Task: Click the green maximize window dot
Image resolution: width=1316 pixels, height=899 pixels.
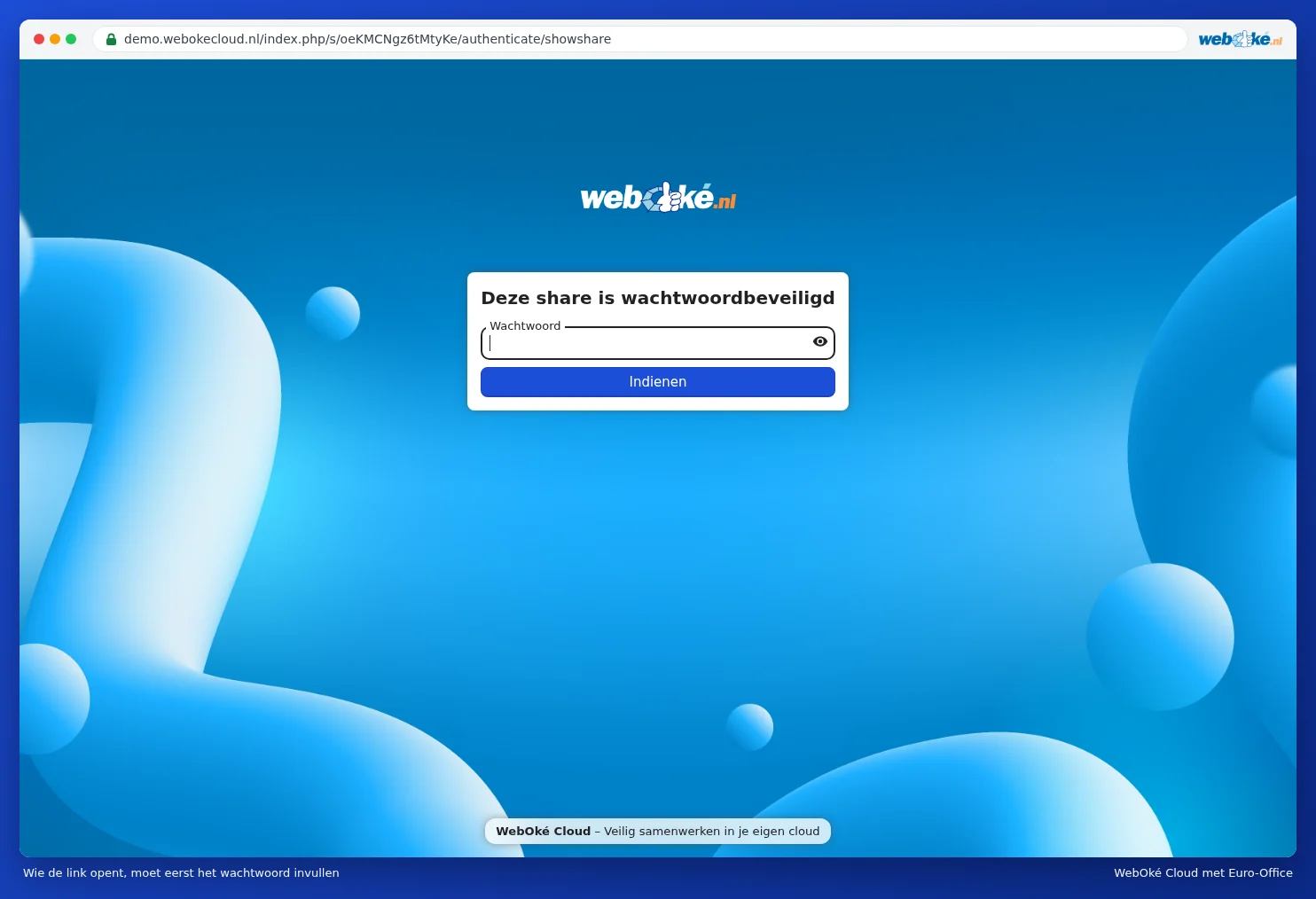Action: (x=71, y=39)
